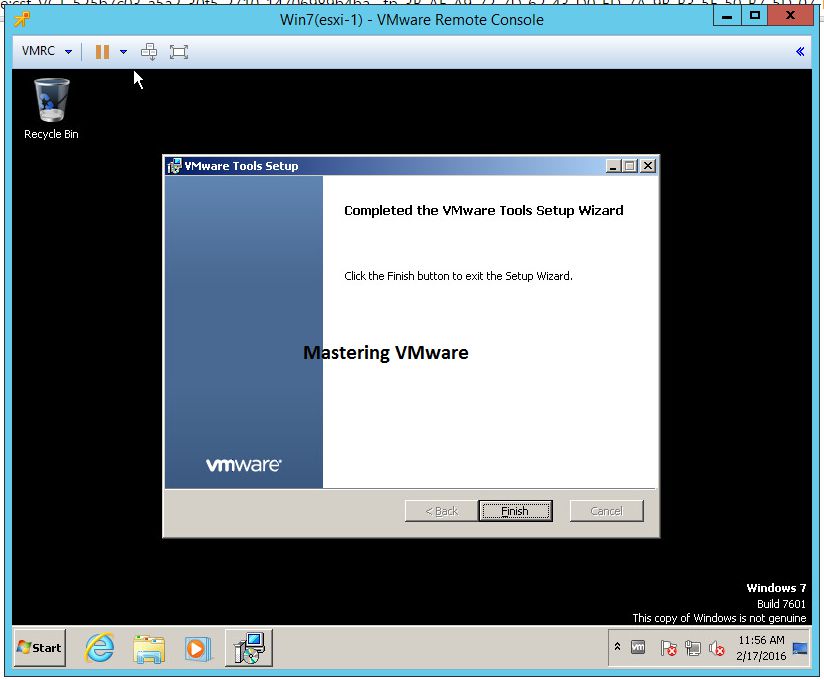This screenshot has height=680, width=824.
Task: Open the VMRC menu
Action: pos(46,51)
